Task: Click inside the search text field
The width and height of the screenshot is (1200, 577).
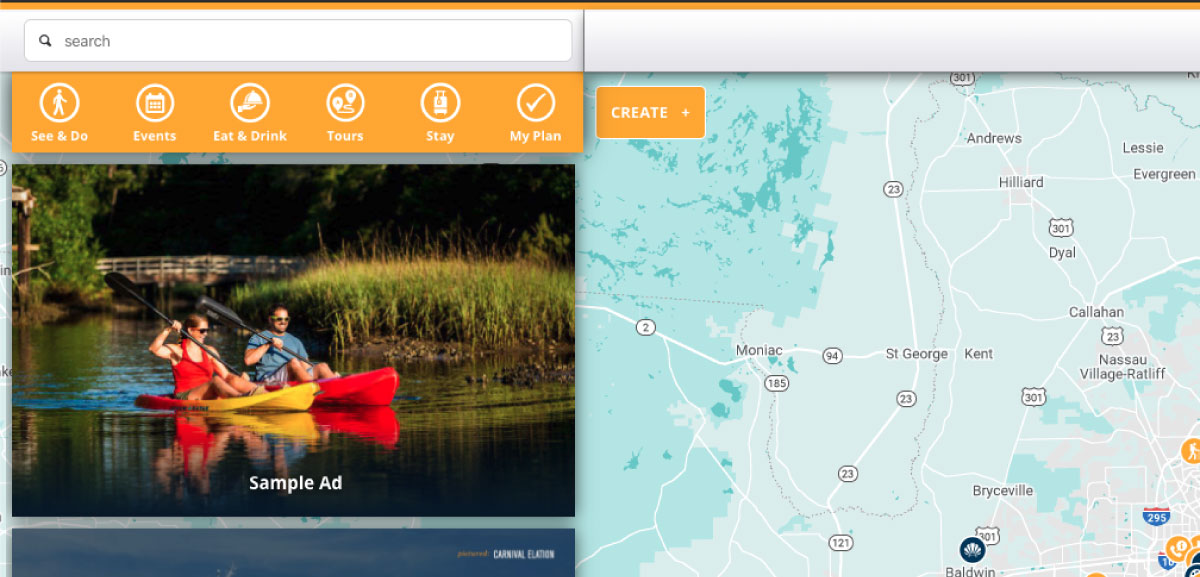Action: point(300,41)
